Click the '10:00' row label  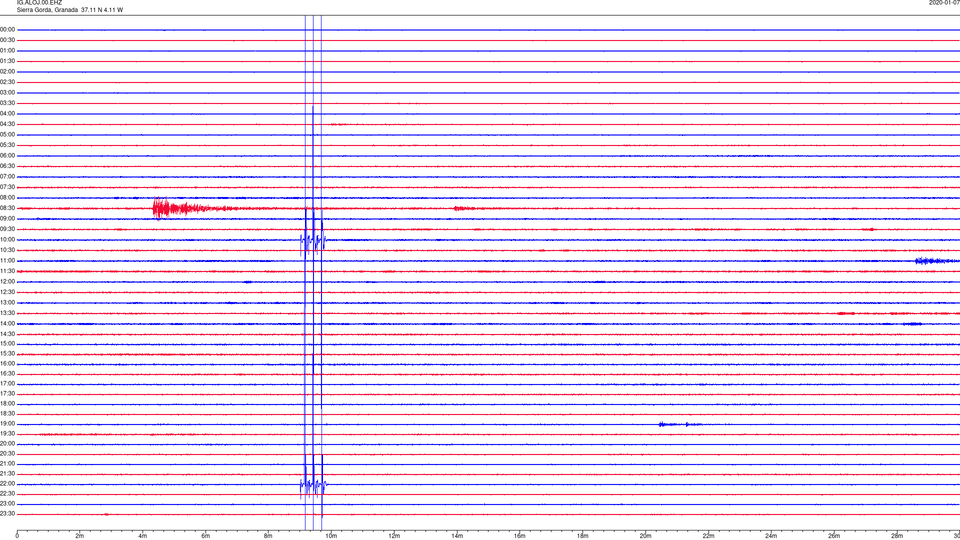pos(7,240)
